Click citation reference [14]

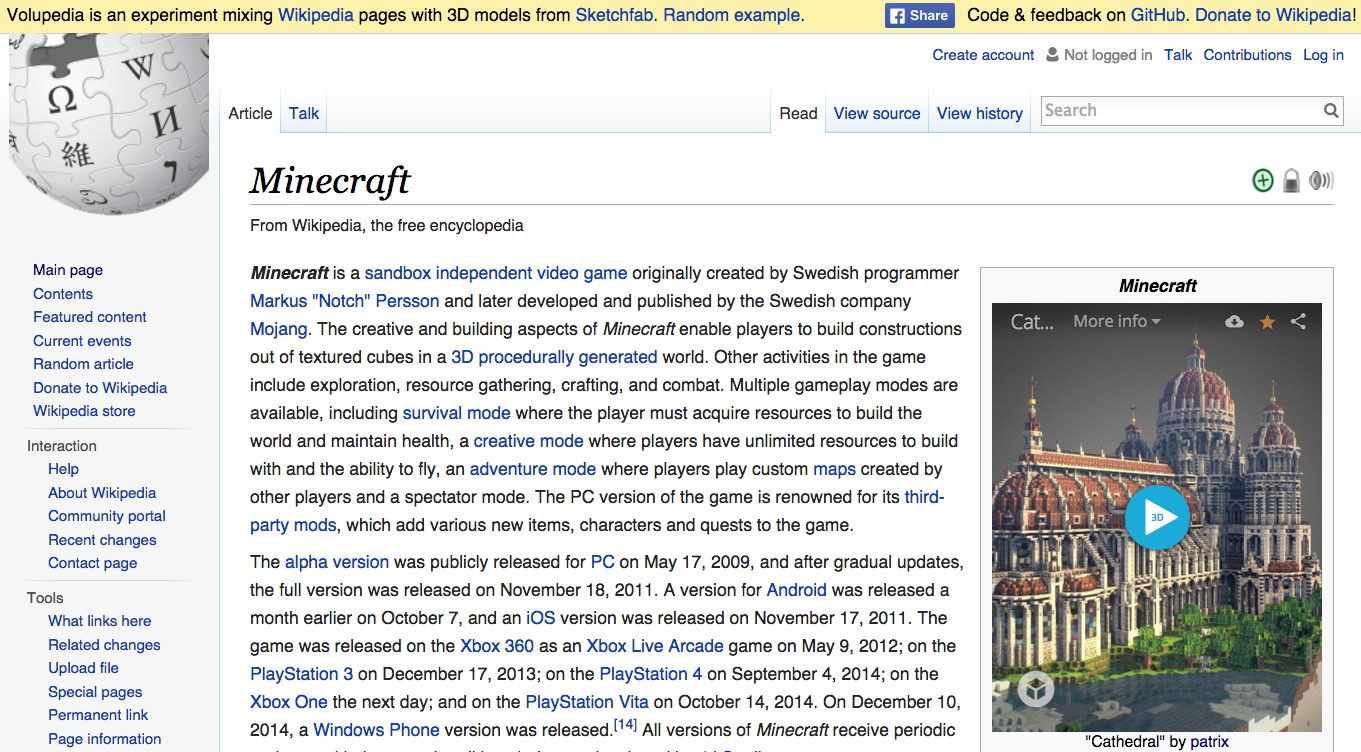tap(626, 724)
